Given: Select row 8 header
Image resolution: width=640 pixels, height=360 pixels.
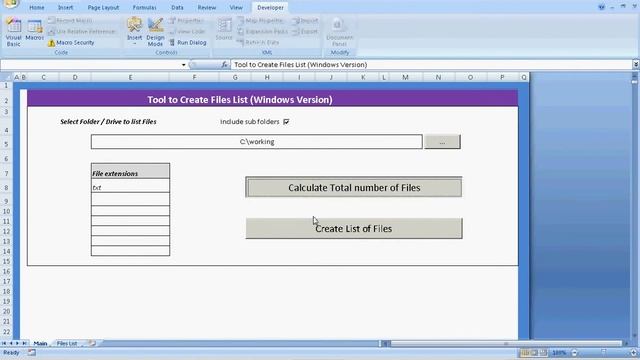Looking at the screenshot, I should [x=6, y=188].
